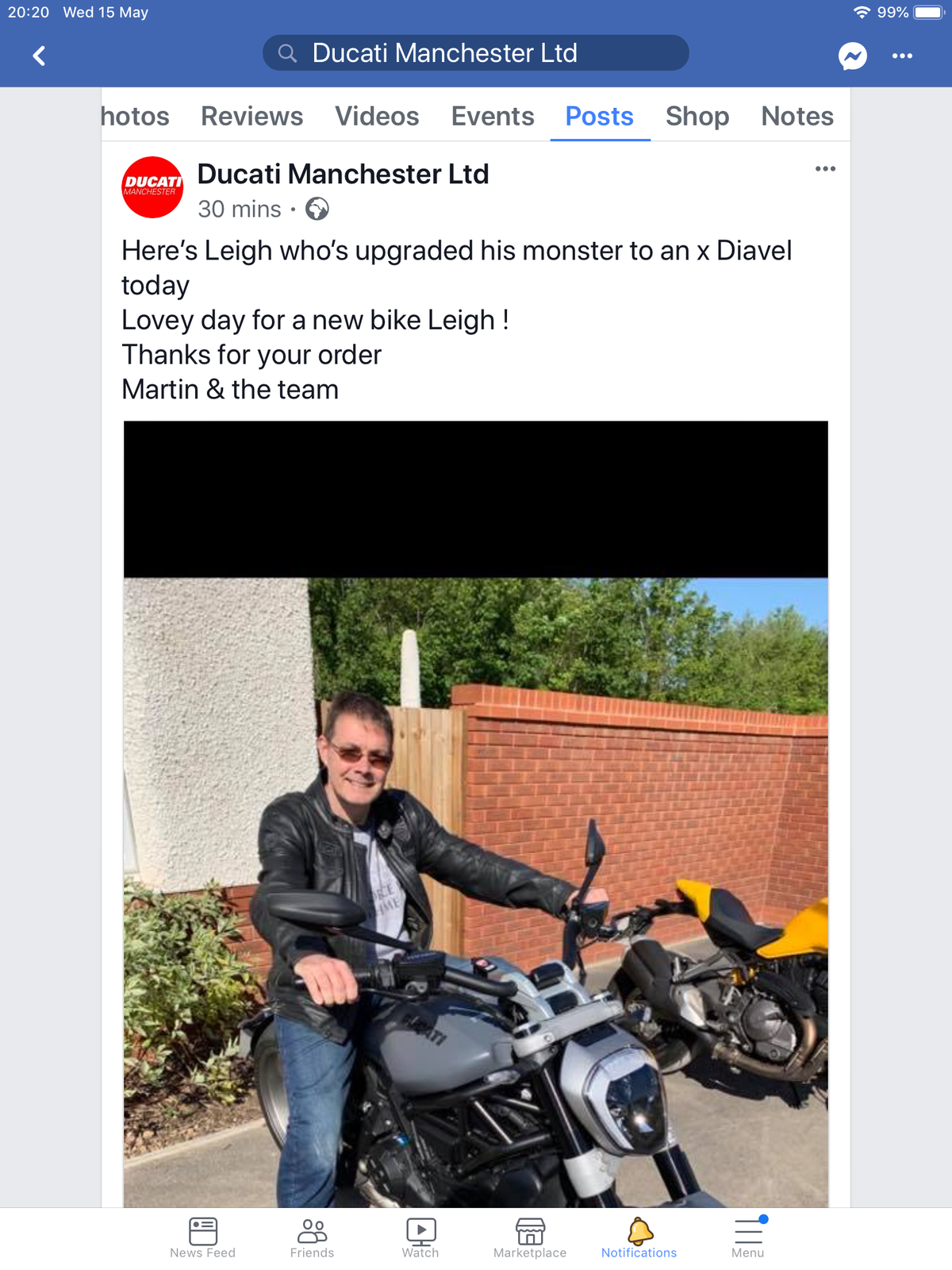Click the public globe privacy icon
Viewport: 952px width, 1270px height.
317,209
